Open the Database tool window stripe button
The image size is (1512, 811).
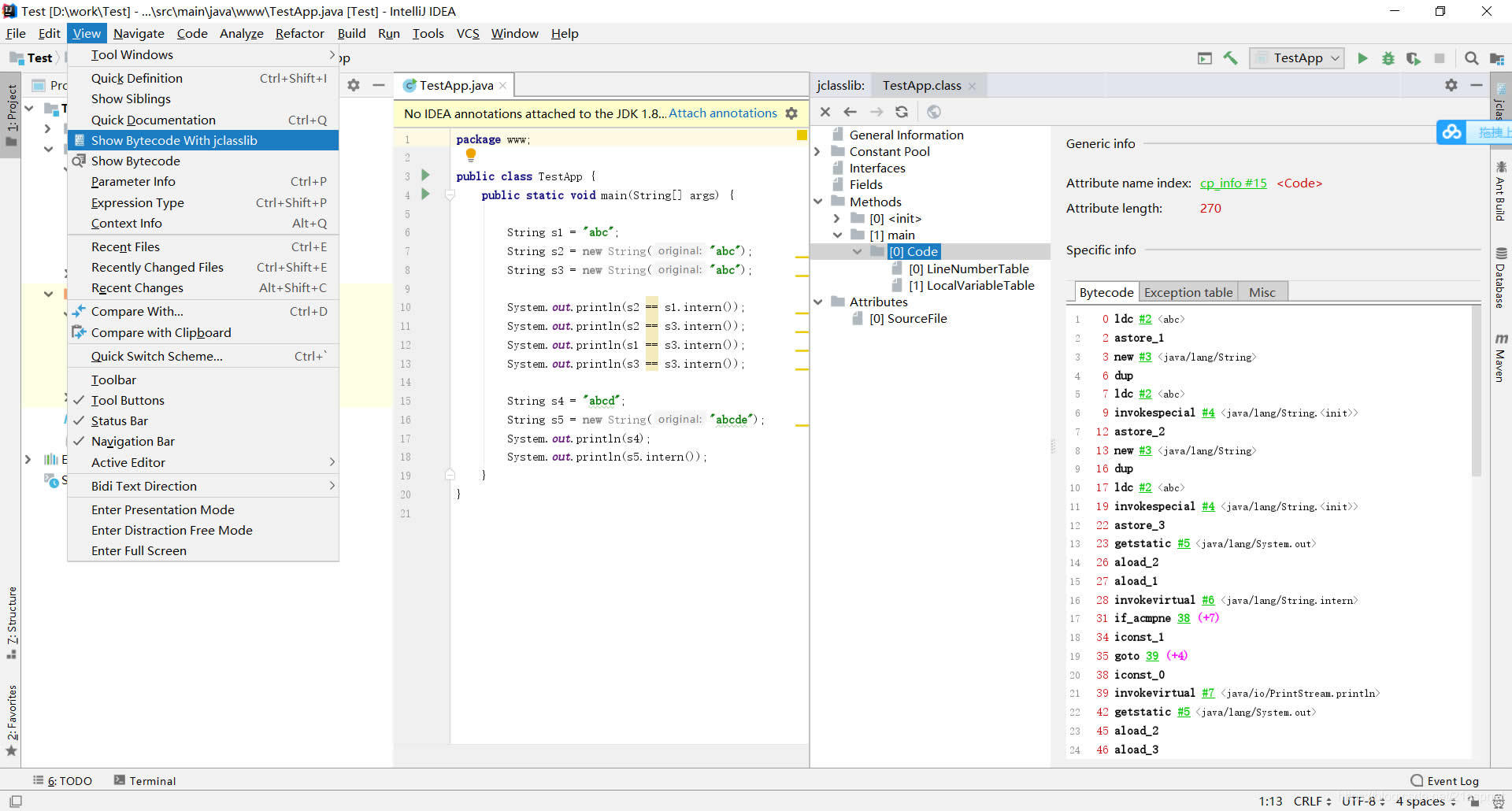coord(1501,277)
